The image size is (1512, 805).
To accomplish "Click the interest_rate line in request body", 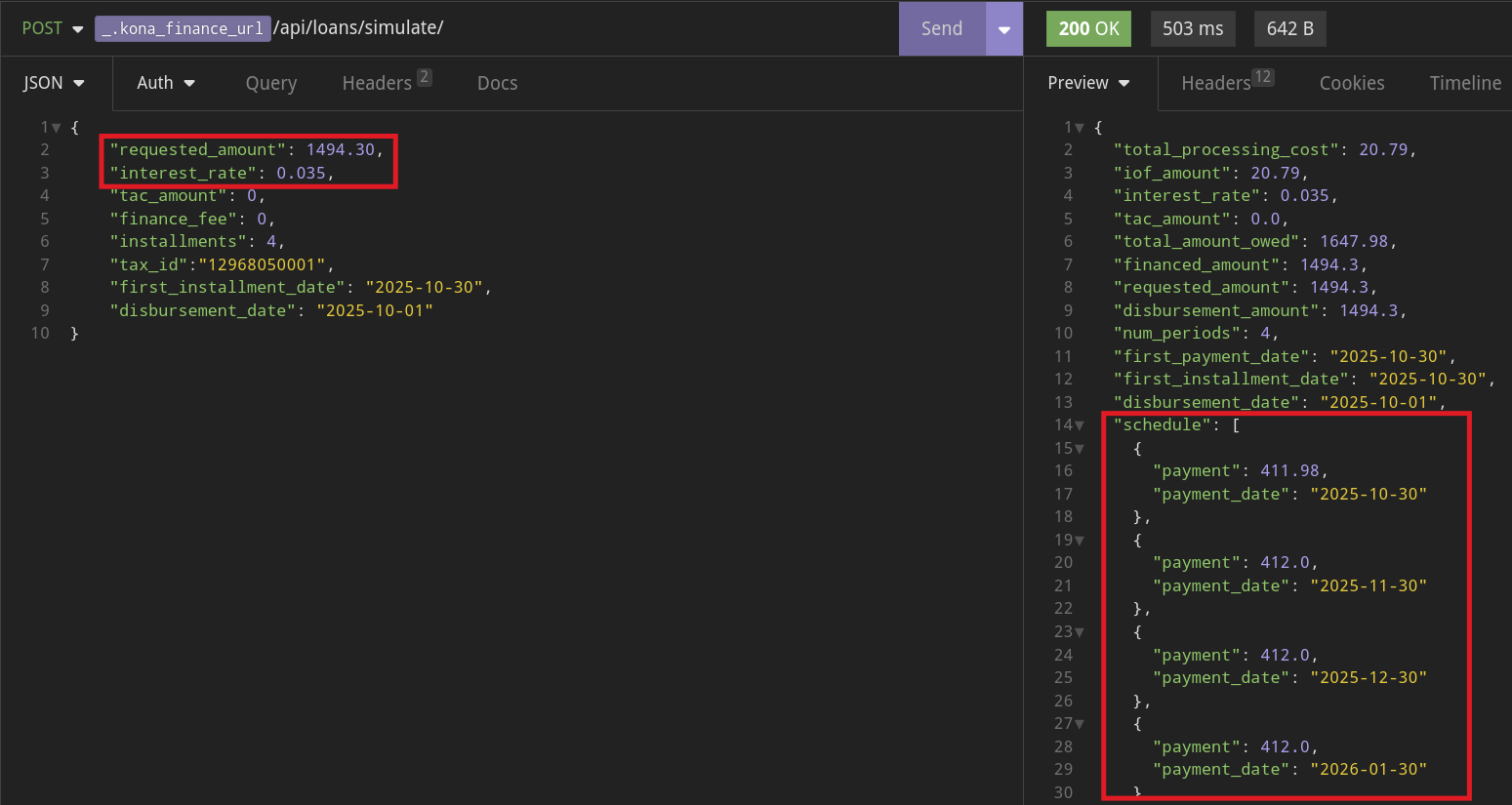I will (x=222, y=173).
